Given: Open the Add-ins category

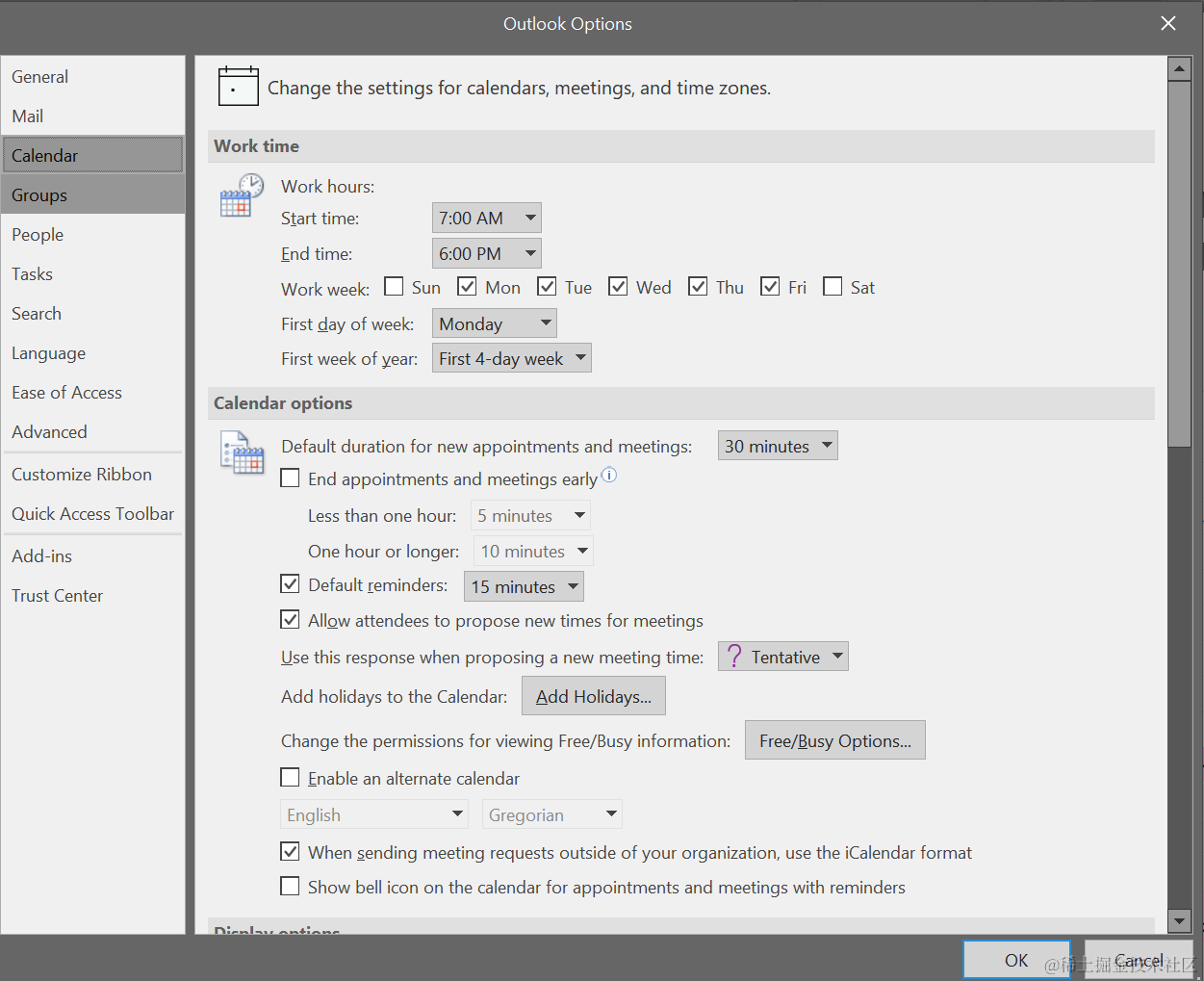Looking at the screenshot, I should [x=92, y=555].
